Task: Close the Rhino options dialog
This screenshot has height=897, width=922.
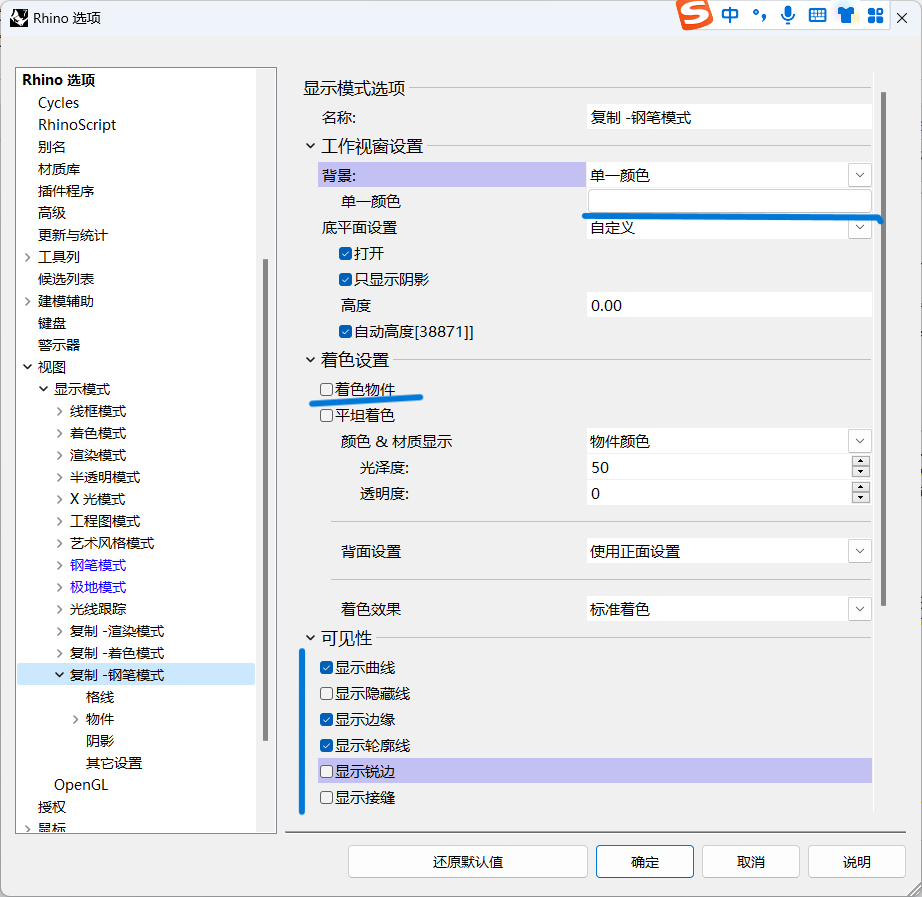Action: pyautogui.click(x=902, y=18)
